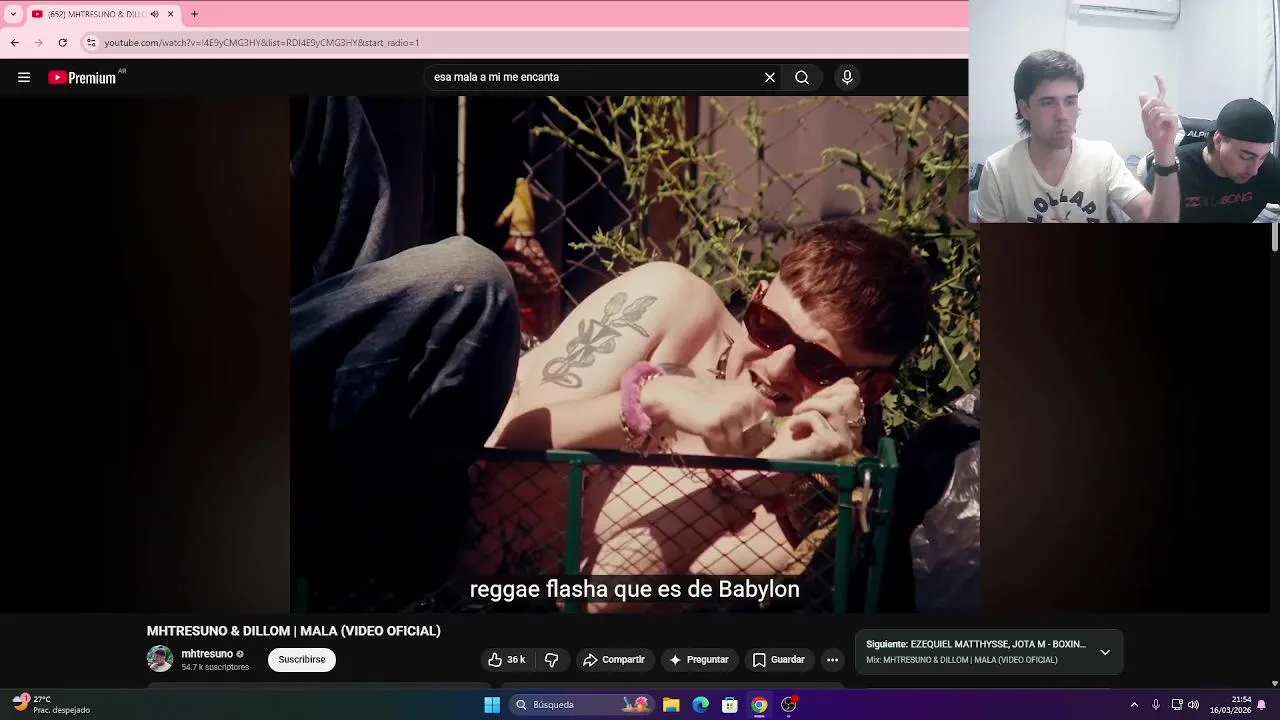This screenshot has height=720, width=1280.
Task: Reload the YouTube page
Action: click(62, 43)
